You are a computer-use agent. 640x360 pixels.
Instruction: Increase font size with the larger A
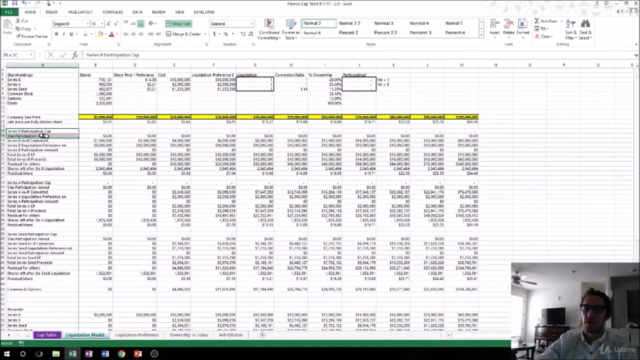click(109, 24)
